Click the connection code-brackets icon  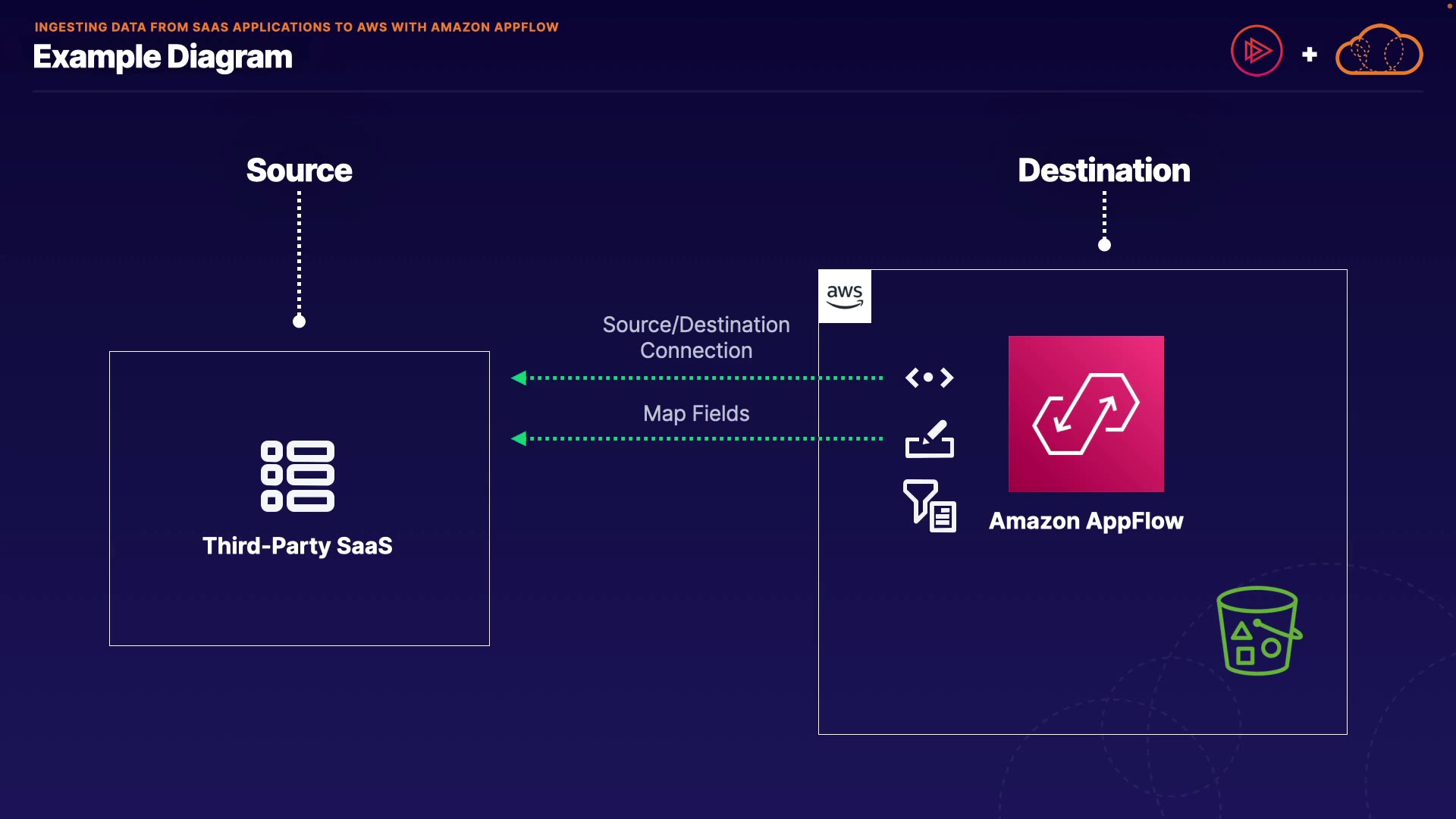(x=929, y=378)
